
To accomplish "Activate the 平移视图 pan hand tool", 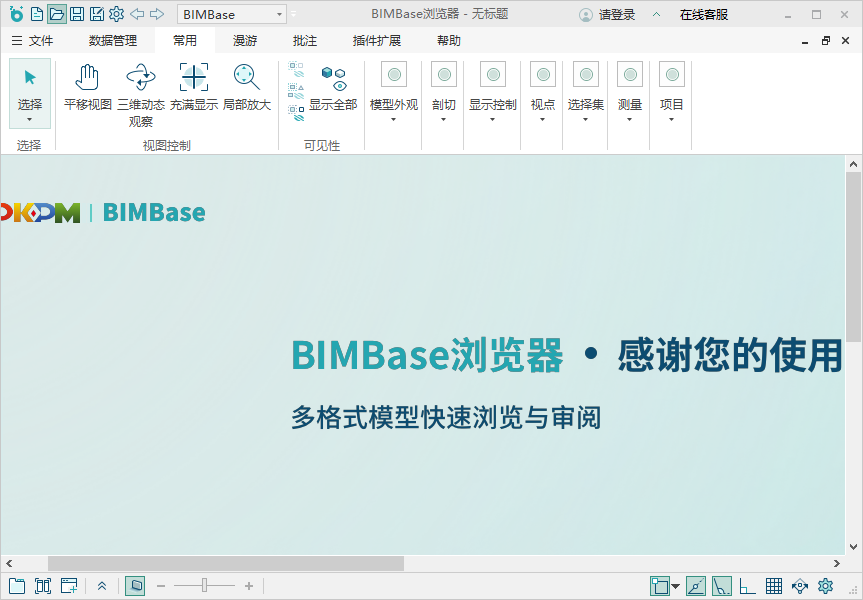I will tap(88, 88).
